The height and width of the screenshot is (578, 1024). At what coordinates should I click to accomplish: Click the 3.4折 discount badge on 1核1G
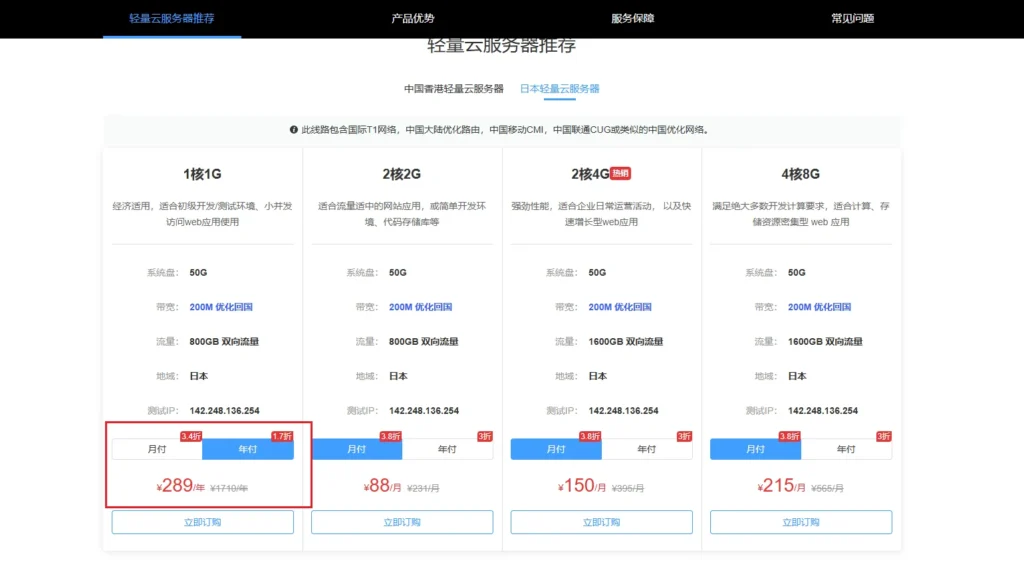[191, 436]
